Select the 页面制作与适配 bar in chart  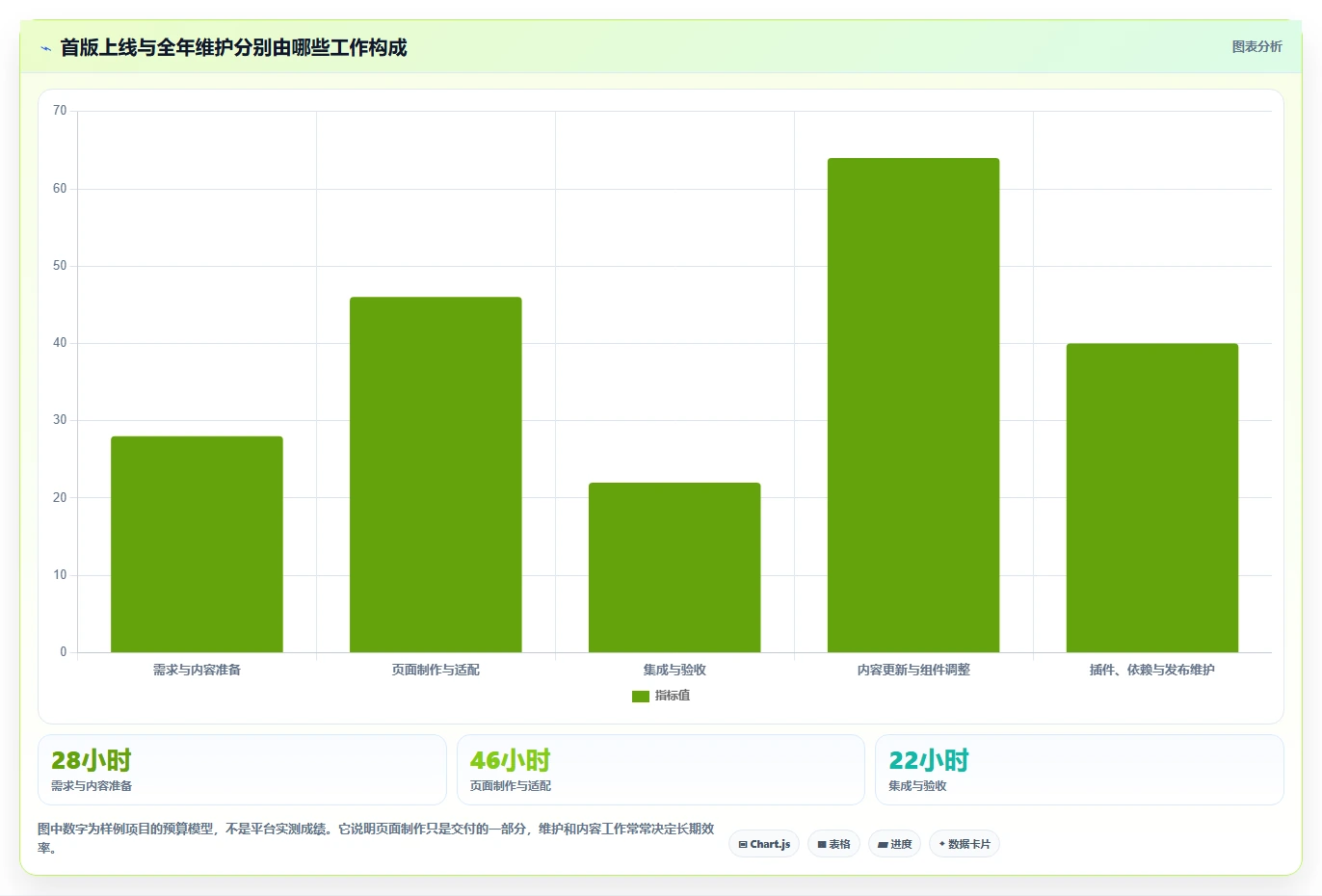click(x=436, y=475)
